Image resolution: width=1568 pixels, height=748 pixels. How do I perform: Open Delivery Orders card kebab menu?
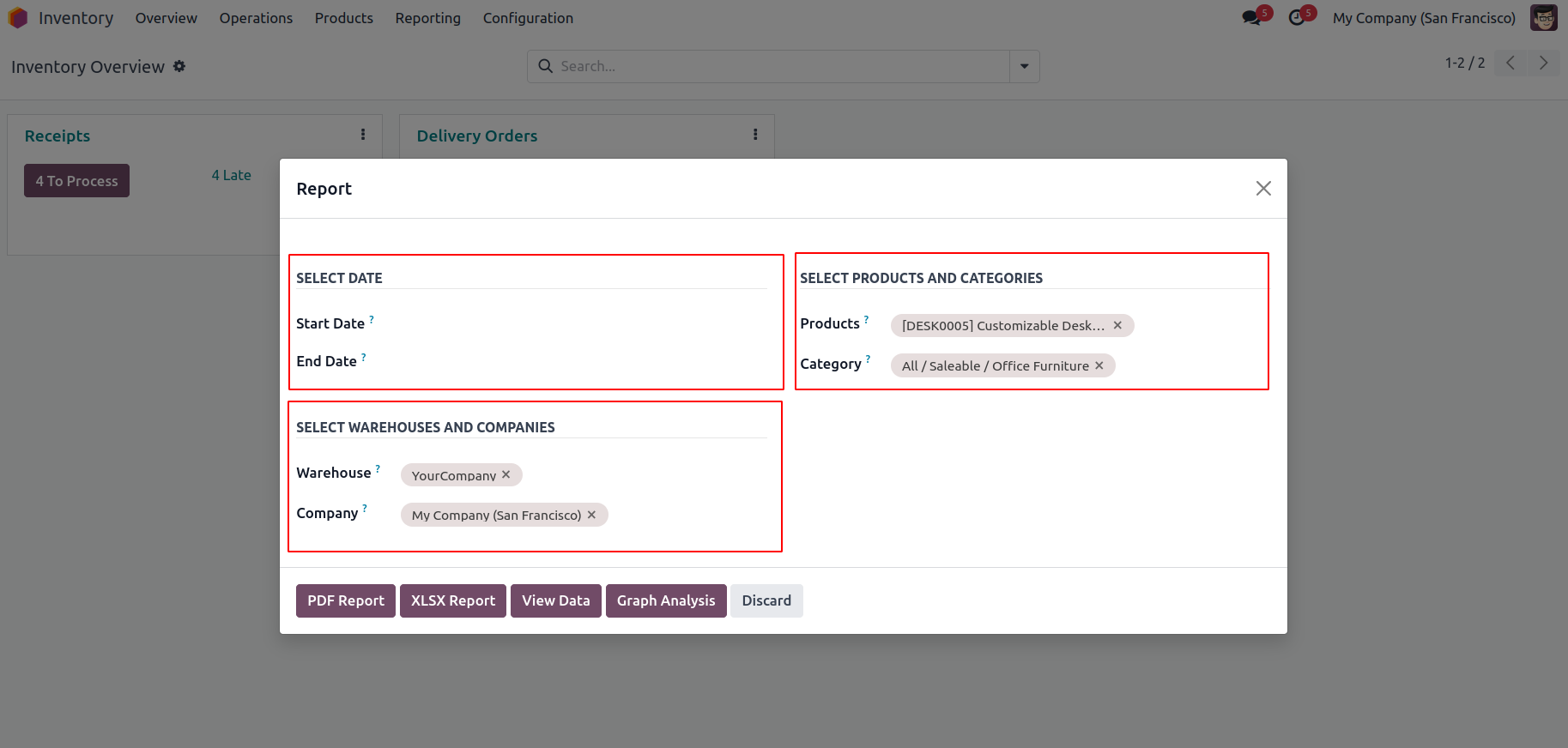coord(755,135)
